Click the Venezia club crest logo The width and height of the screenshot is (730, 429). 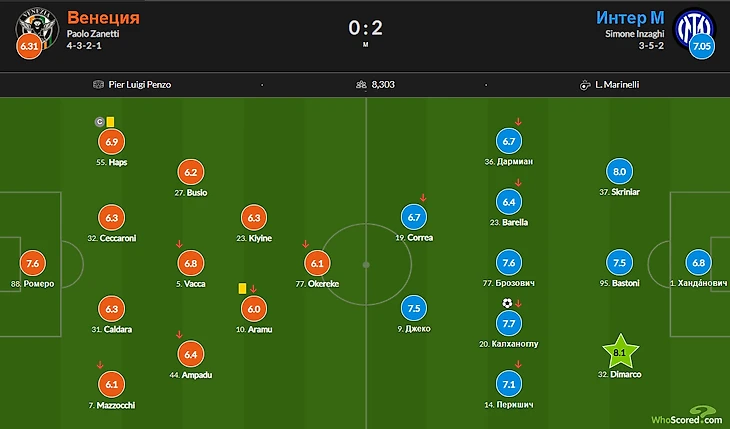click(x=33, y=24)
